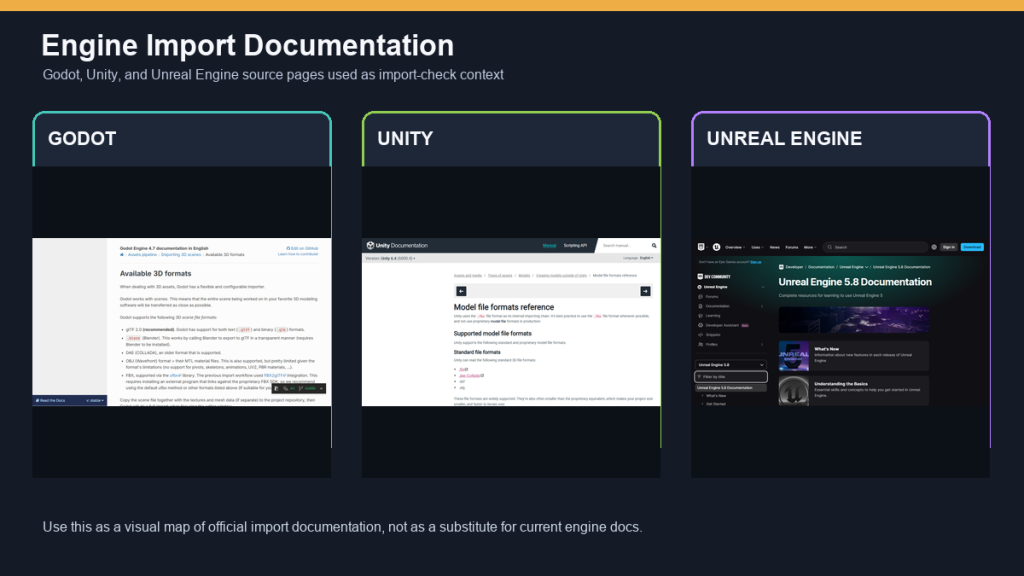Image resolution: width=1024 pixels, height=576 pixels.
Task: Focus the Filter by title field in Unreal sidebar
Action: (x=731, y=377)
